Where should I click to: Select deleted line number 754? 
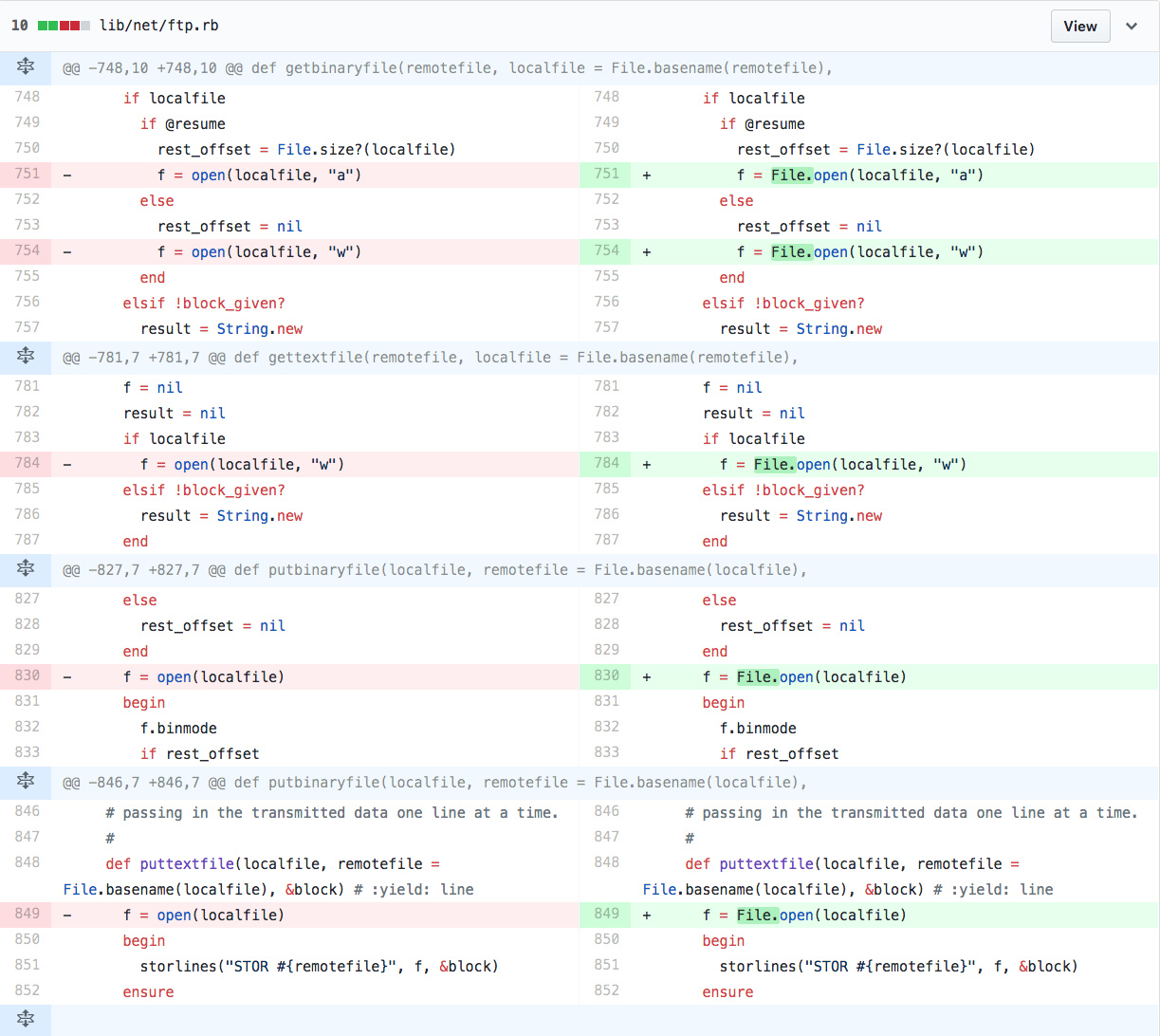click(x=27, y=251)
